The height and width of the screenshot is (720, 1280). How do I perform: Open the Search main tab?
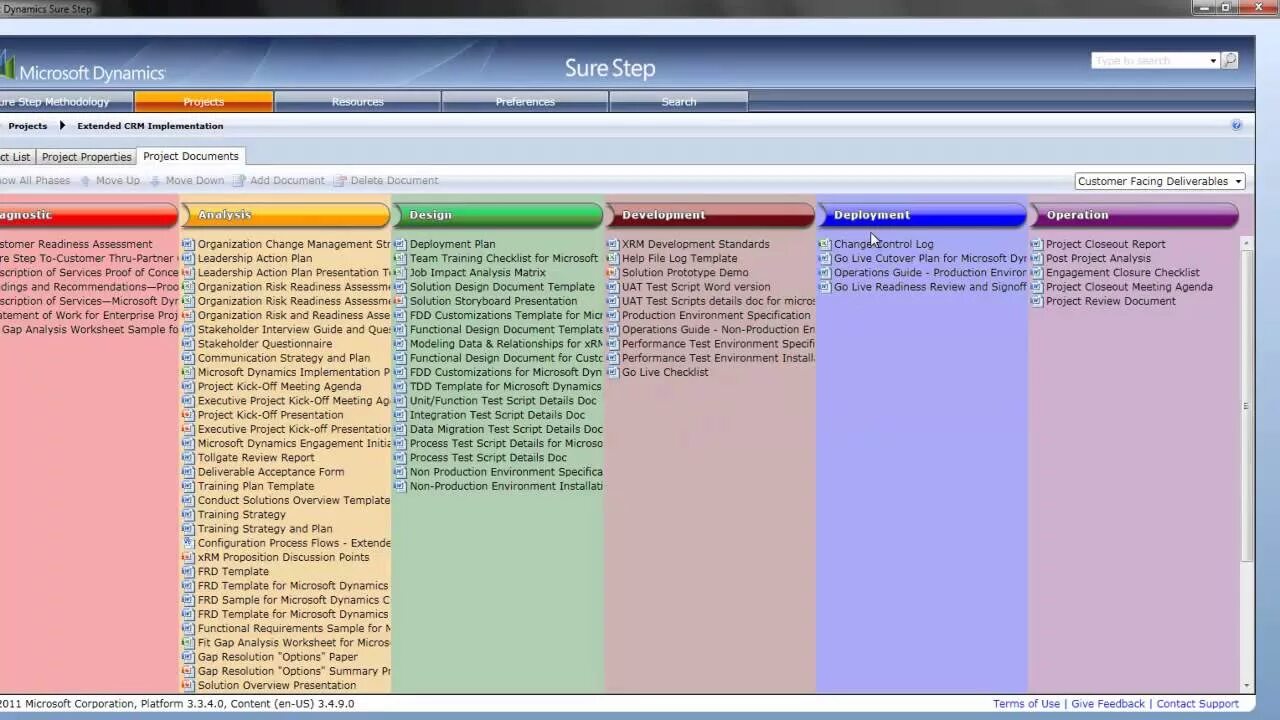[x=679, y=102]
